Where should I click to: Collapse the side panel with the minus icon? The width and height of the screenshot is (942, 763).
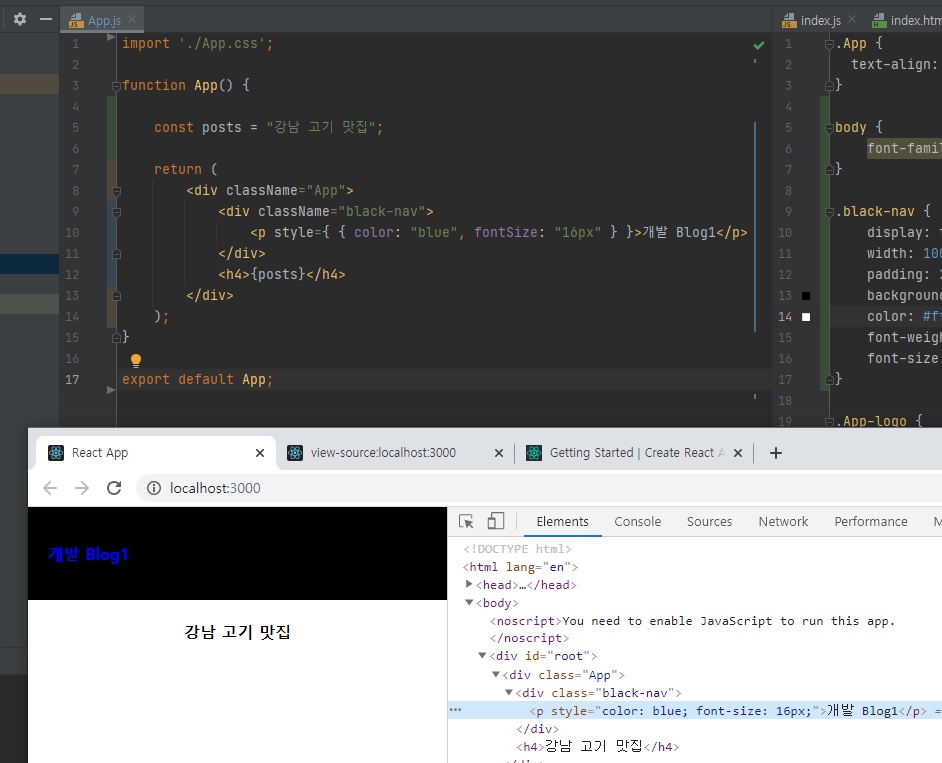coord(46,19)
